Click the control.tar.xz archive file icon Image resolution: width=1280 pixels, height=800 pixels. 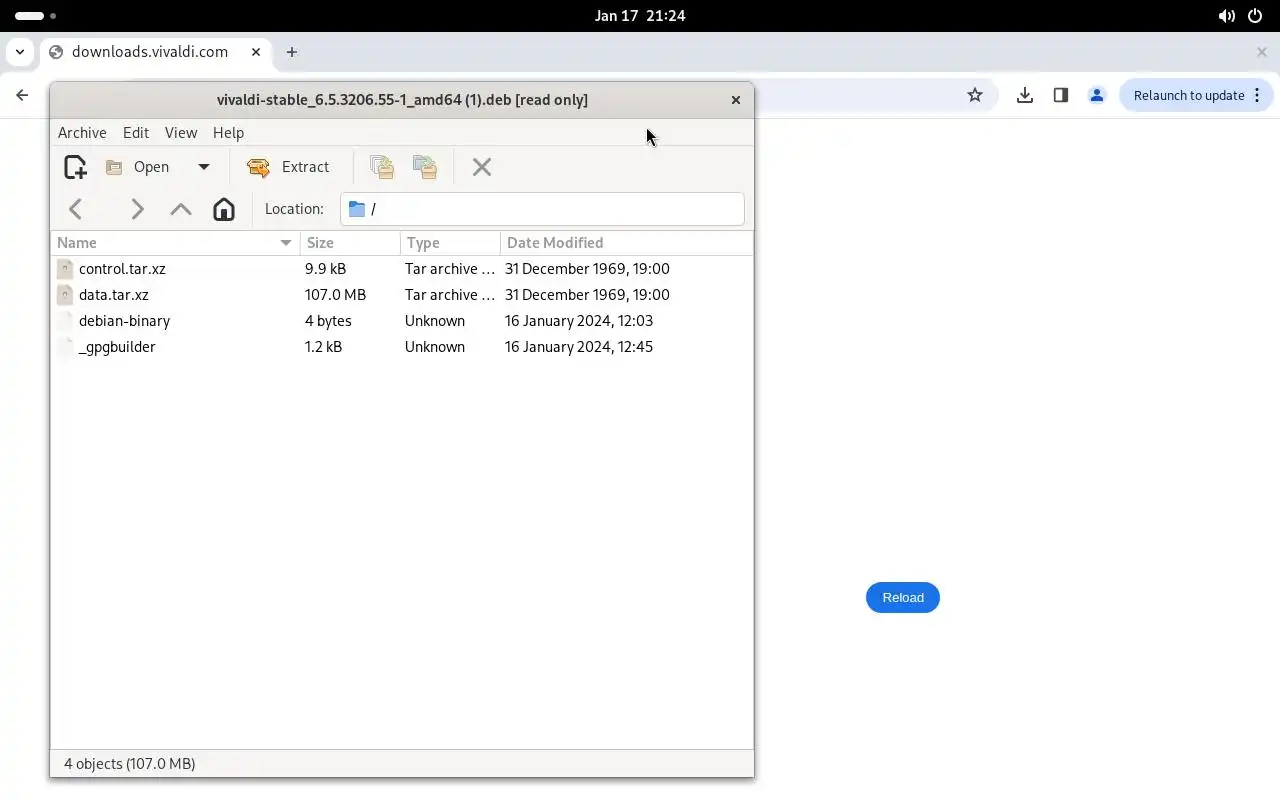click(65, 269)
